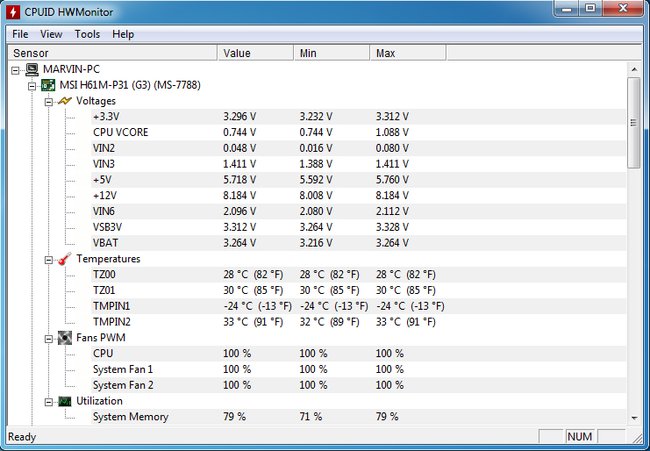The height and width of the screenshot is (451, 650).
Task: Open the File menu
Action: click(x=20, y=34)
